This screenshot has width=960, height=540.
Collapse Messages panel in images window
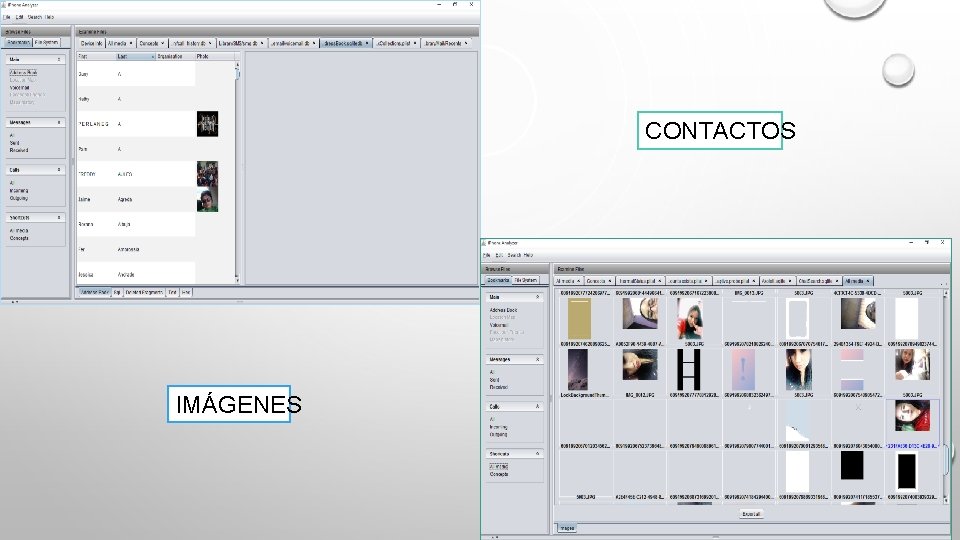(x=538, y=359)
